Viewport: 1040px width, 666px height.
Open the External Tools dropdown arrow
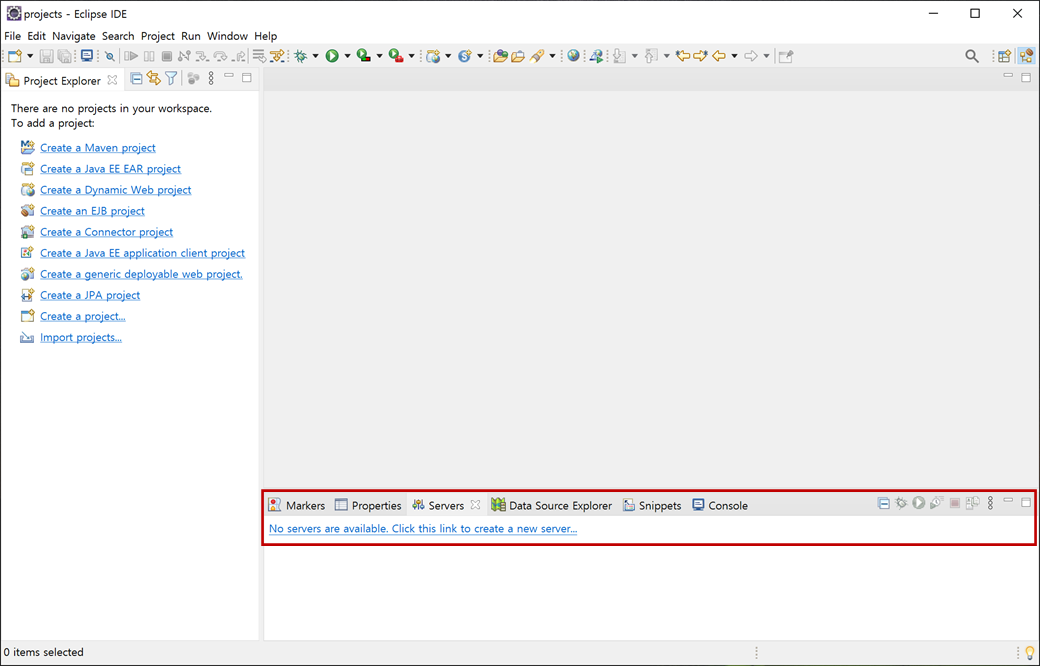pyautogui.click(x=411, y=56)
